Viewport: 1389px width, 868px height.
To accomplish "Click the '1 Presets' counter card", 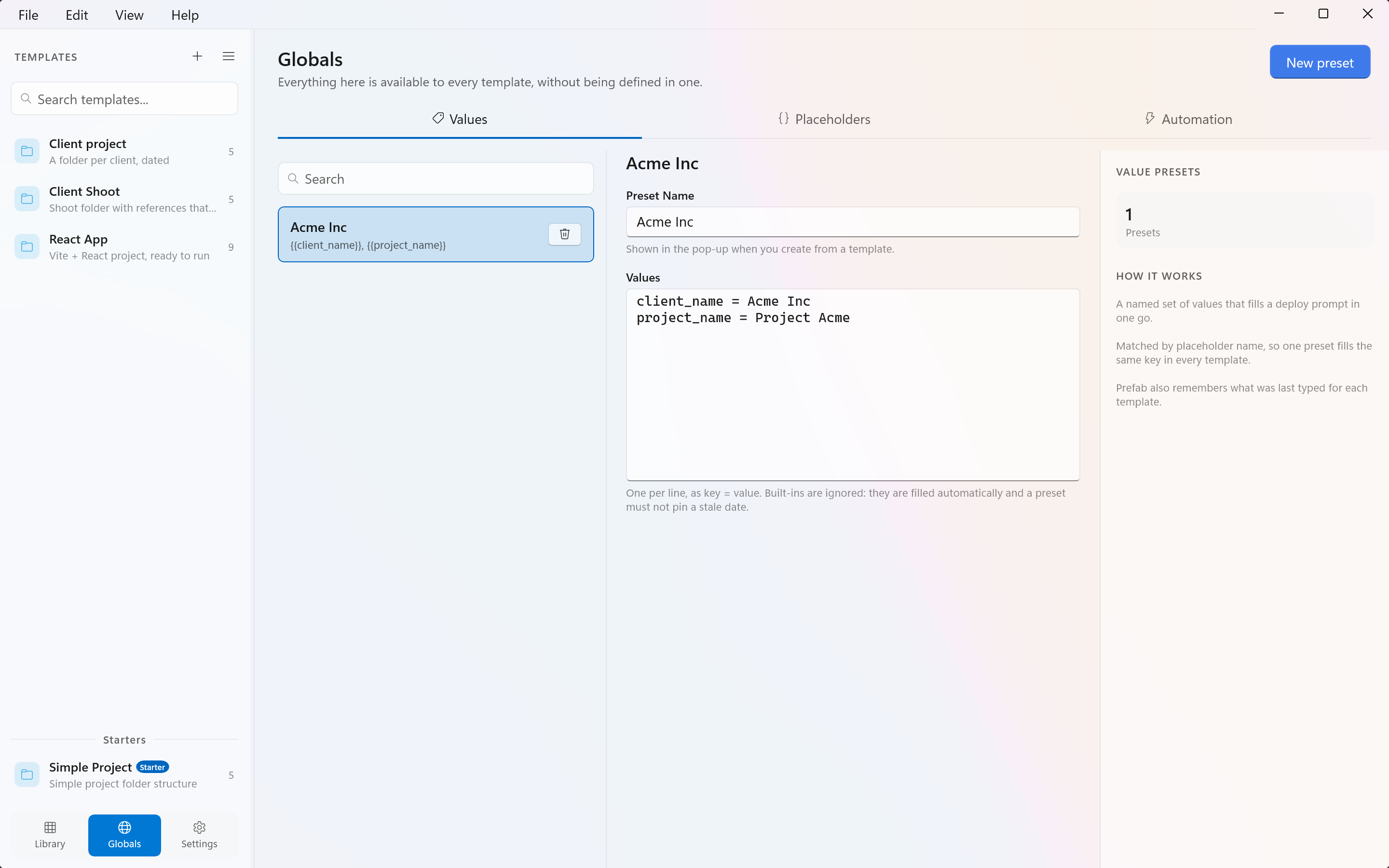I will (x=1244, y=221).
